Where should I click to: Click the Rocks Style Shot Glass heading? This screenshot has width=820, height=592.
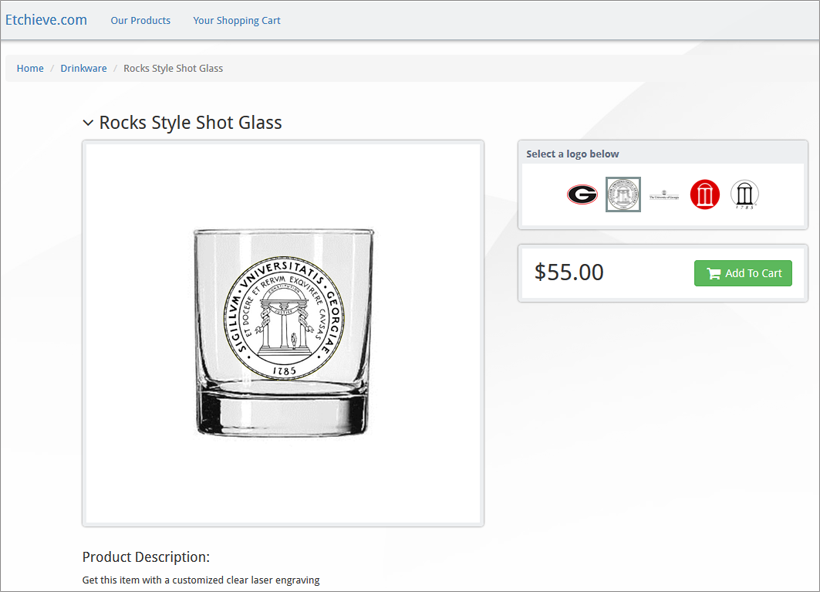190,123
